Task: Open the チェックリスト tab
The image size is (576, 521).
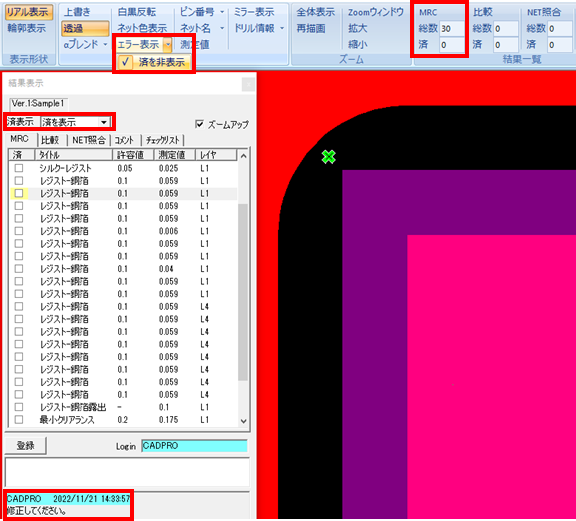Action: tap(162, 140)
